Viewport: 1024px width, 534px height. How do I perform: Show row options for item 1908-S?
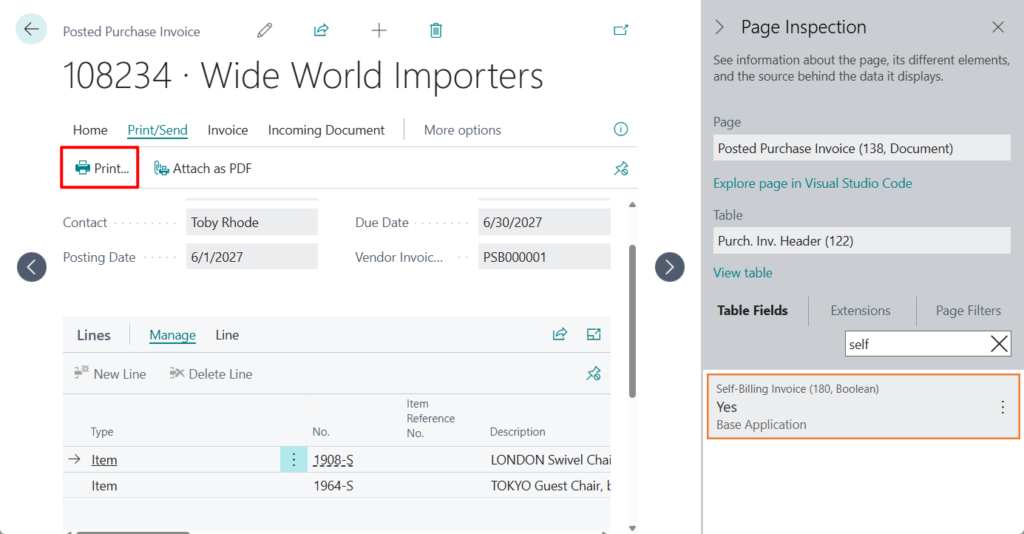click(x=293, y=460)
